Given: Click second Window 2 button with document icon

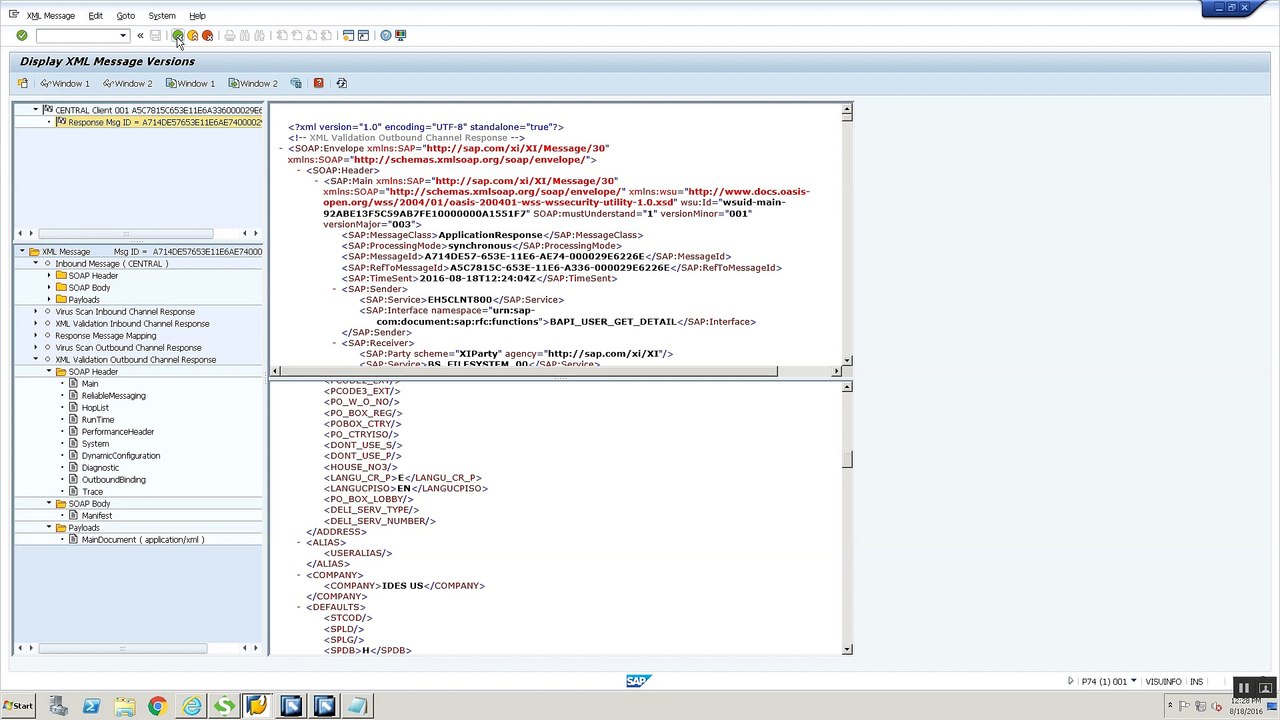Looking at the screenshot, I should [253, 83].
